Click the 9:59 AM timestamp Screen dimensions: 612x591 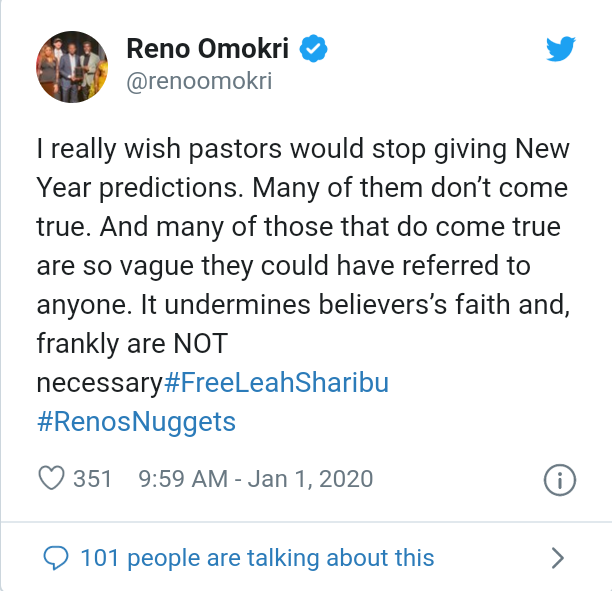click(183, 479)
